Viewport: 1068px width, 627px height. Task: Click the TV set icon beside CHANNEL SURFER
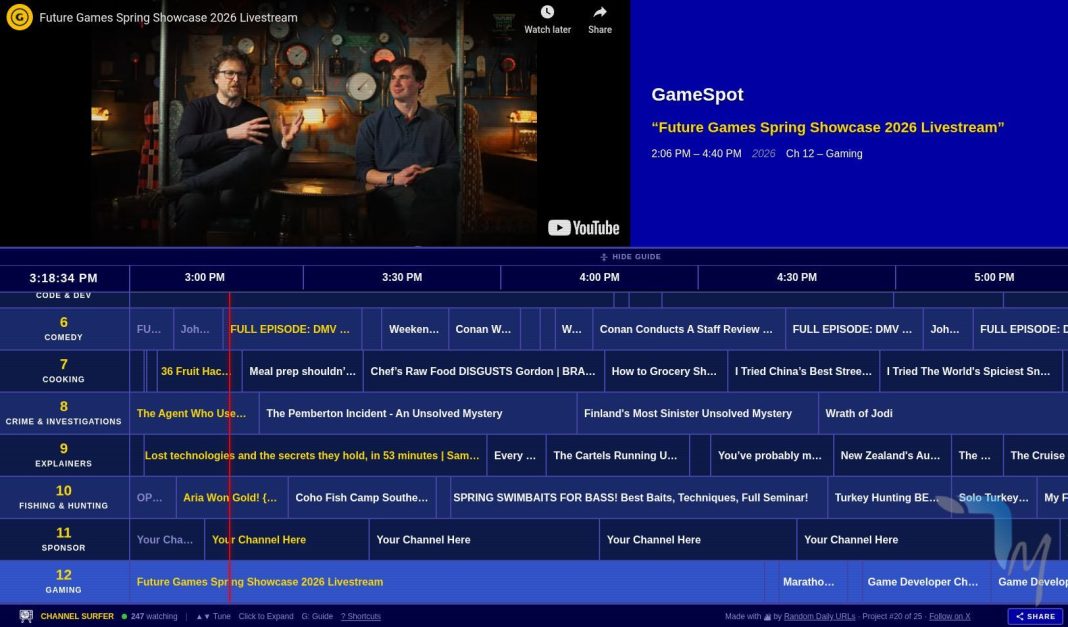pos(24,616)
